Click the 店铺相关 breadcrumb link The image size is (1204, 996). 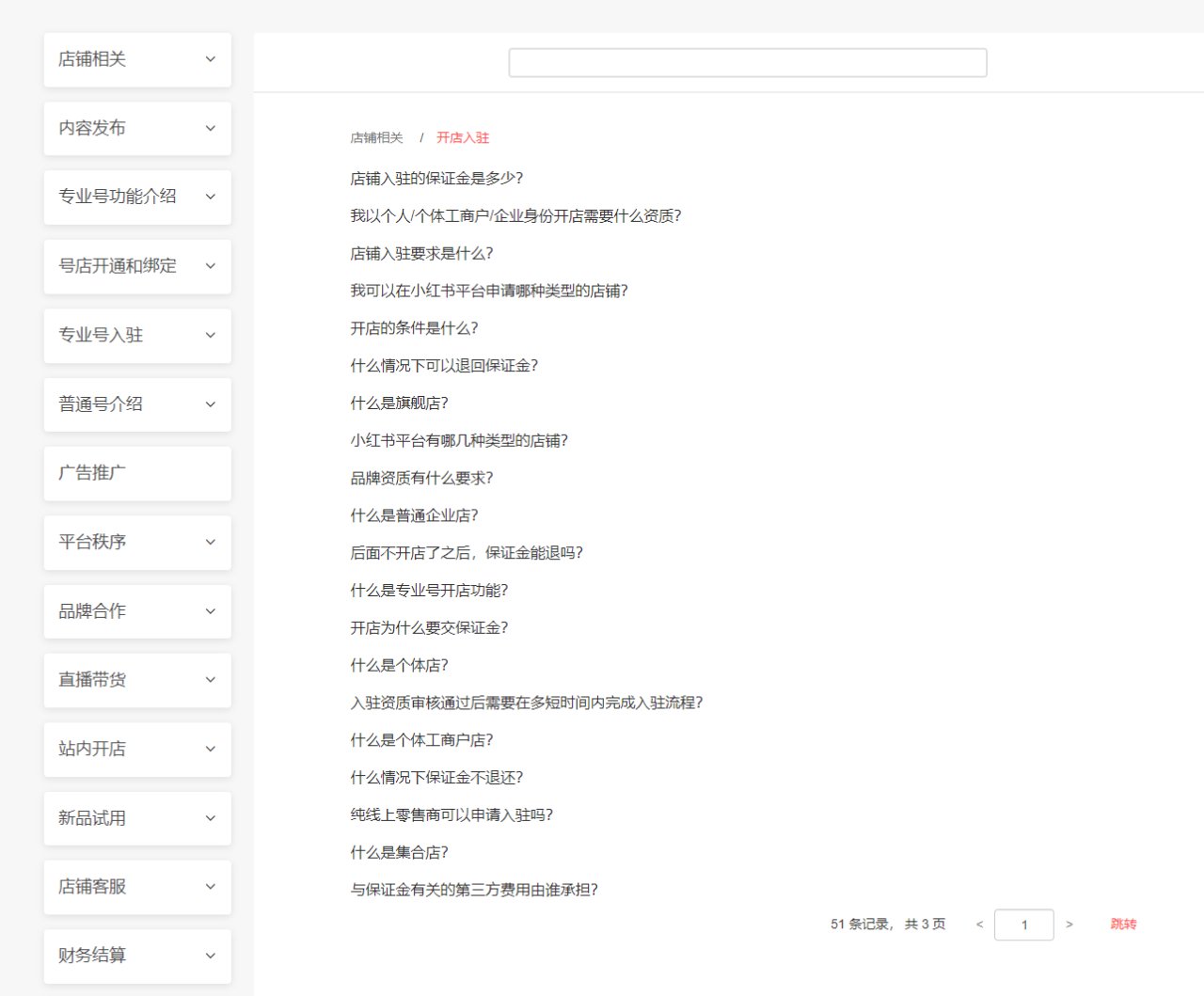376,138
